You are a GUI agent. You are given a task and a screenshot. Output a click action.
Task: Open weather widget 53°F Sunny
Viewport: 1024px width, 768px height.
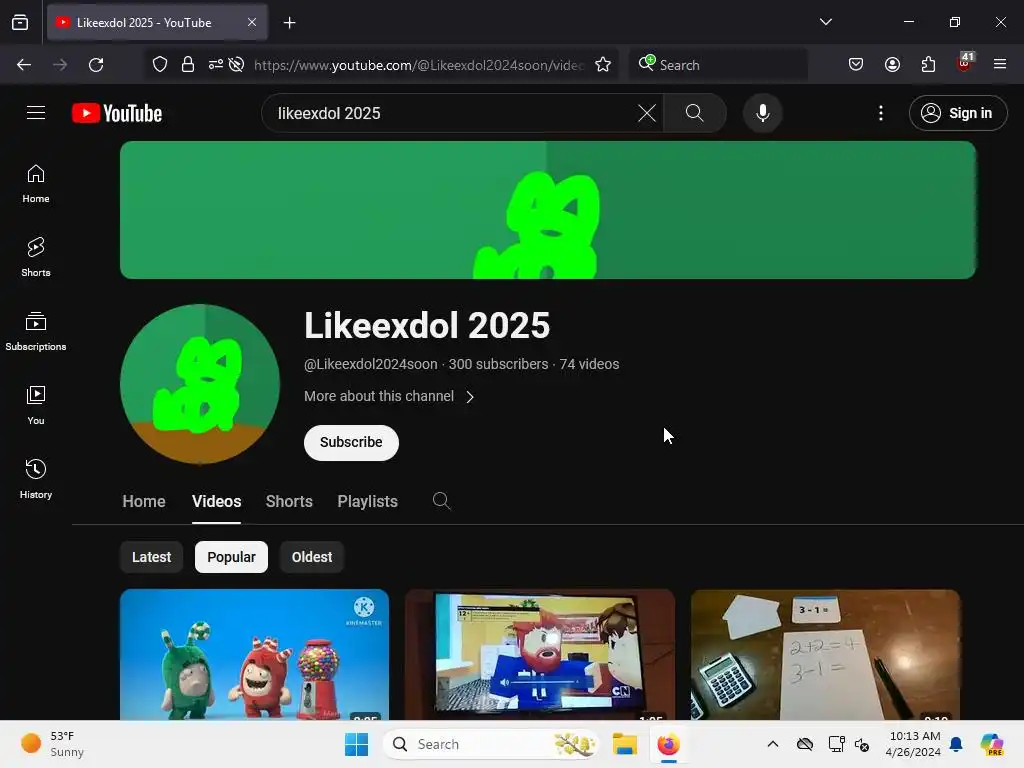(54, 744)
